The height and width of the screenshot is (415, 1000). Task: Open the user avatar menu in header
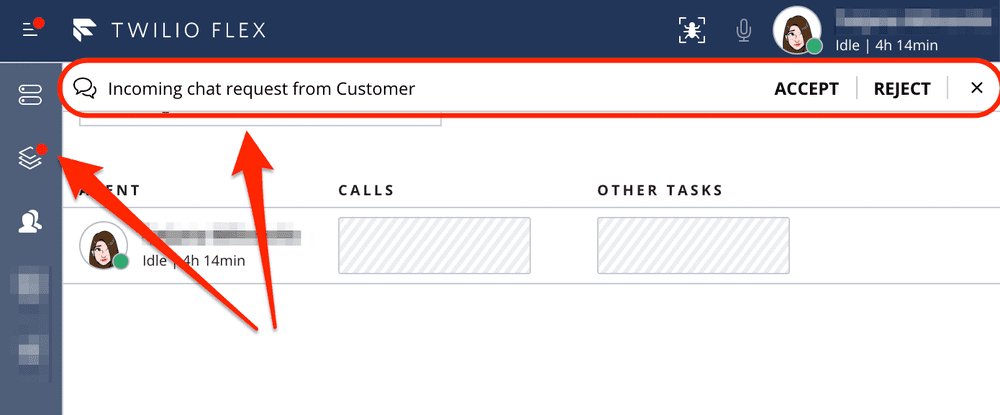[797, 30]
